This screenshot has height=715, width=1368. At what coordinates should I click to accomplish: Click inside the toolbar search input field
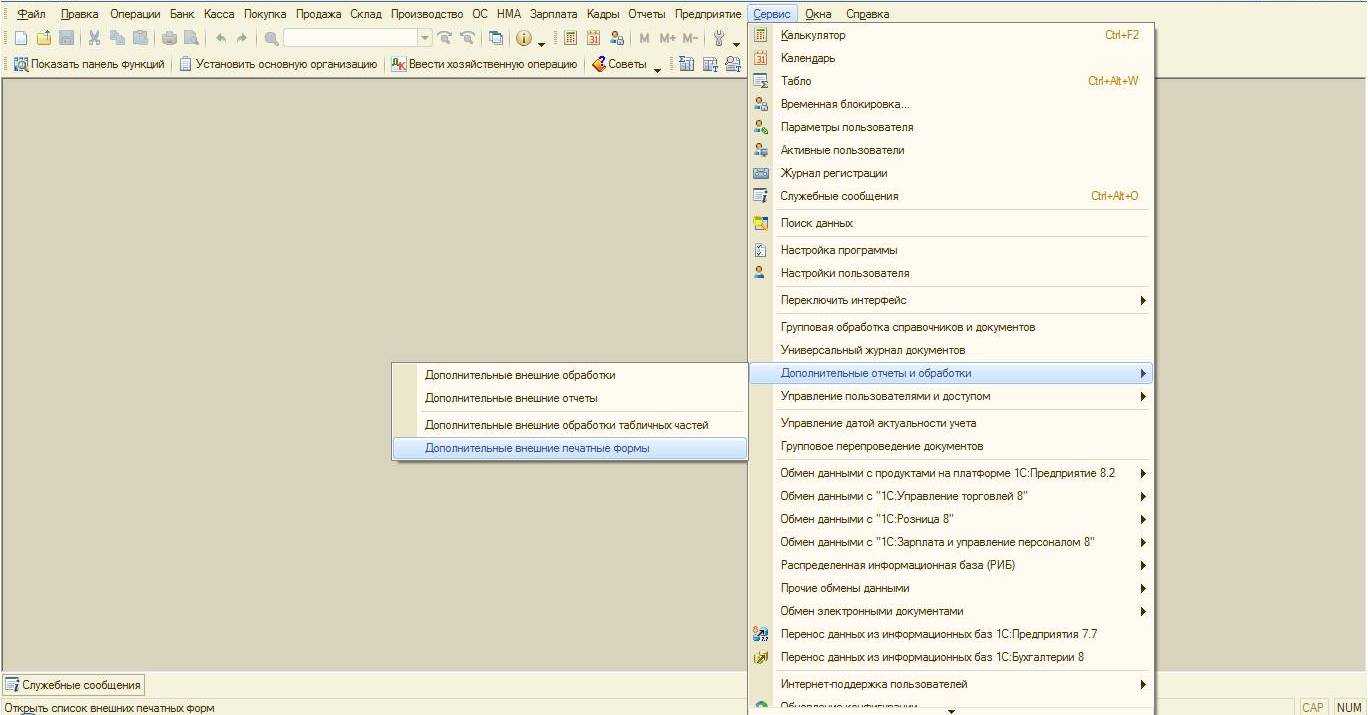pos(350,38)
